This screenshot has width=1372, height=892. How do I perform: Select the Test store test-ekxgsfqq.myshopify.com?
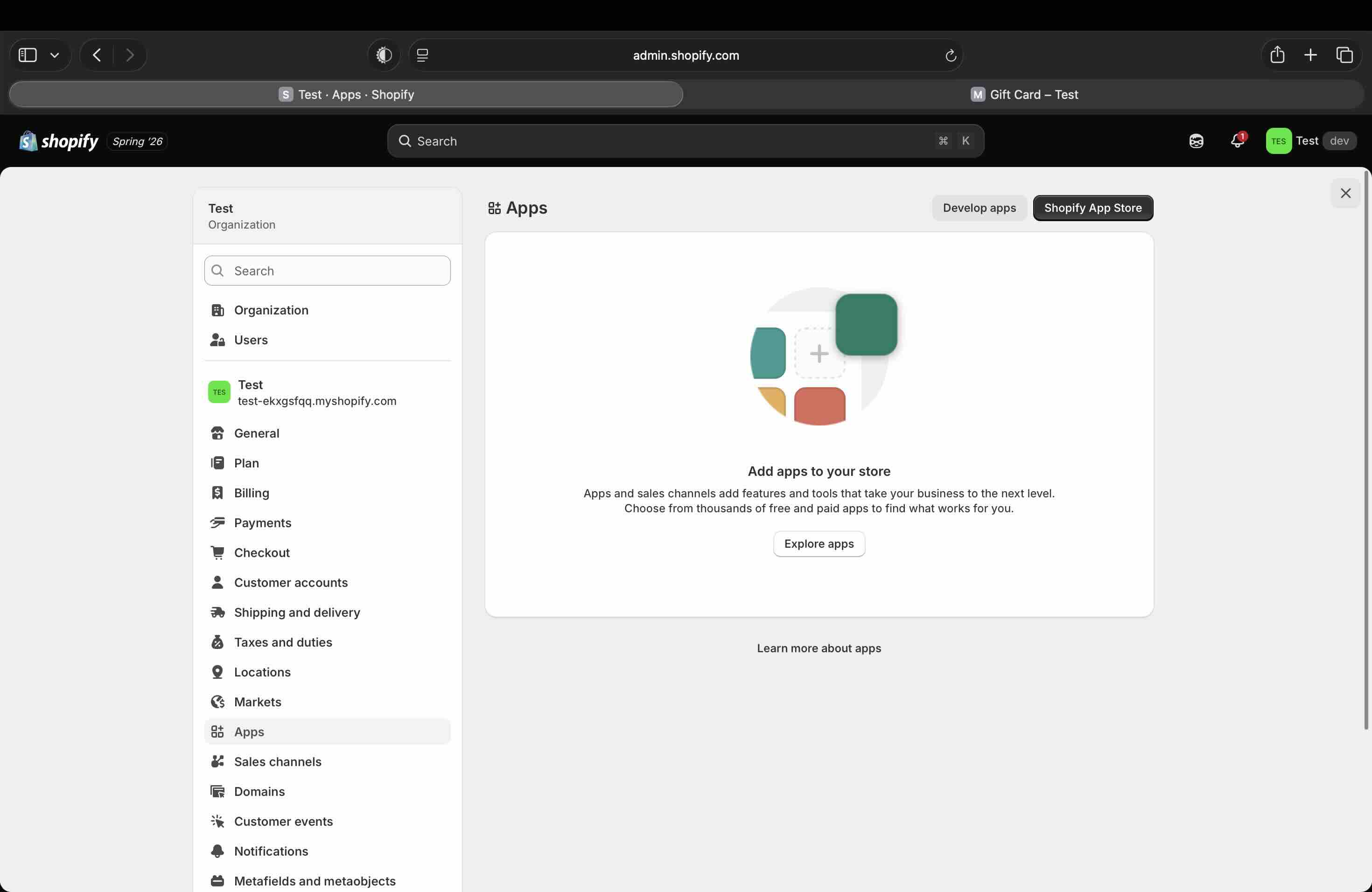[328, 392]
